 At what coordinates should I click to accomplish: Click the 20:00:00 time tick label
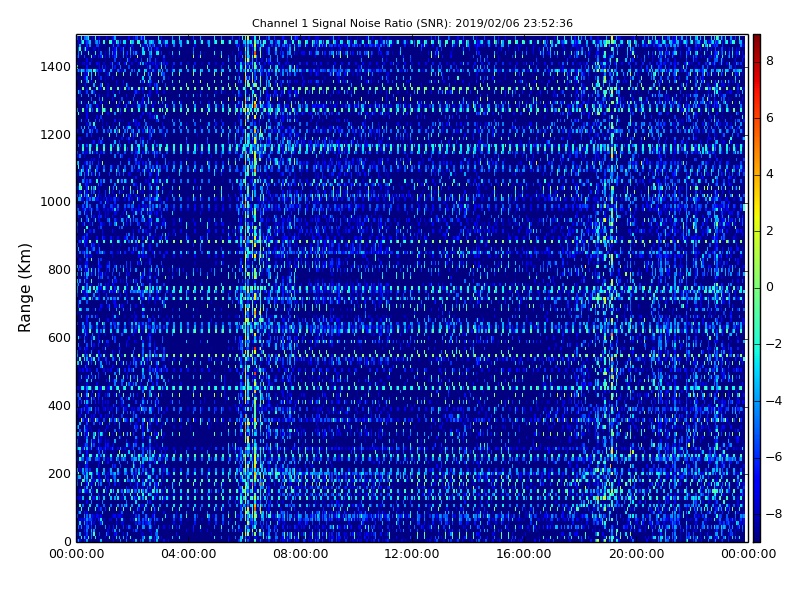(x=637, y=554)
